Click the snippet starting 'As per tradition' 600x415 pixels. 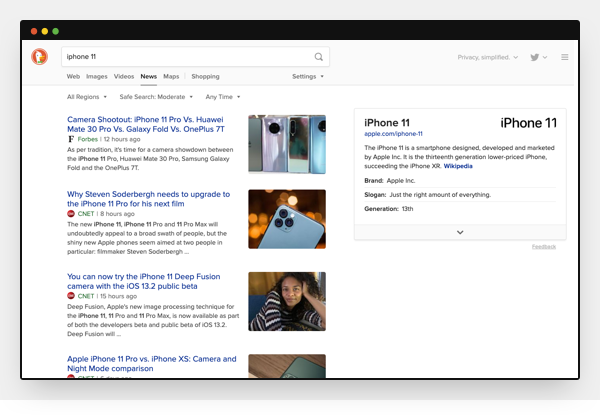(150, 159)
